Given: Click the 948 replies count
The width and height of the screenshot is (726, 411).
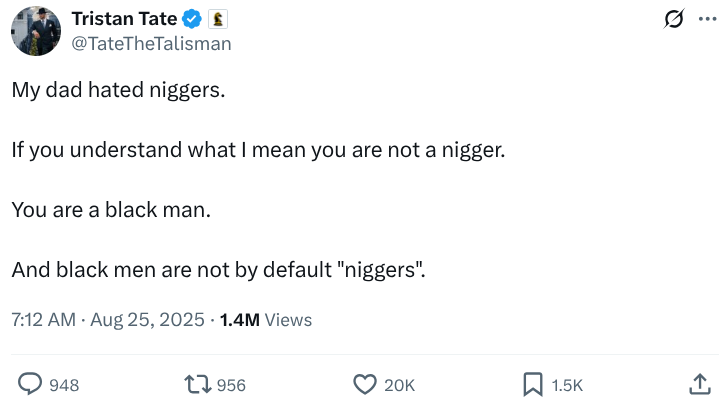Looking at the screenshot, I should click(64, 385).
